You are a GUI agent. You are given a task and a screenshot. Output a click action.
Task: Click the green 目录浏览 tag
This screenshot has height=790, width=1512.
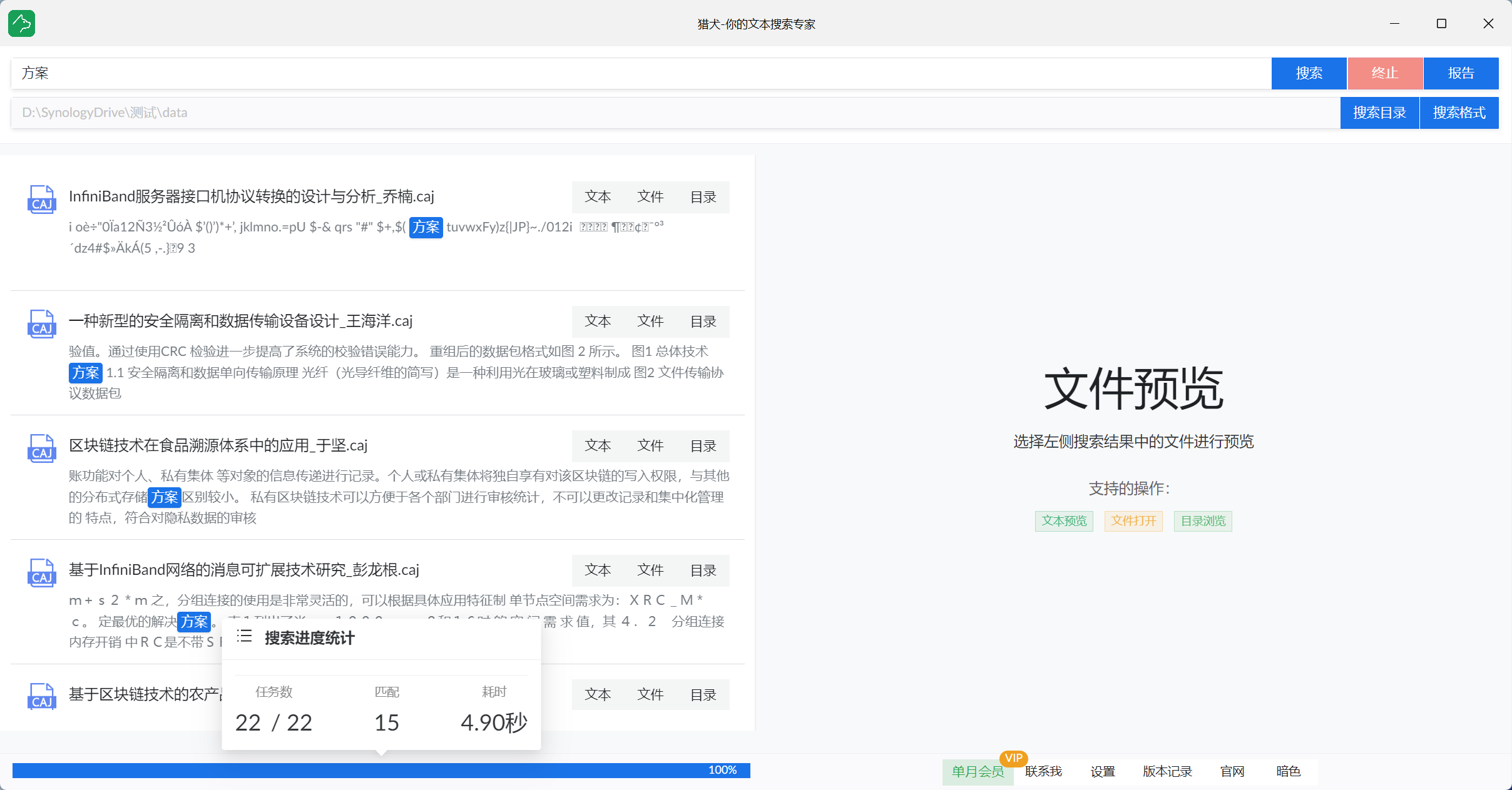click(x=1203, y=521)
